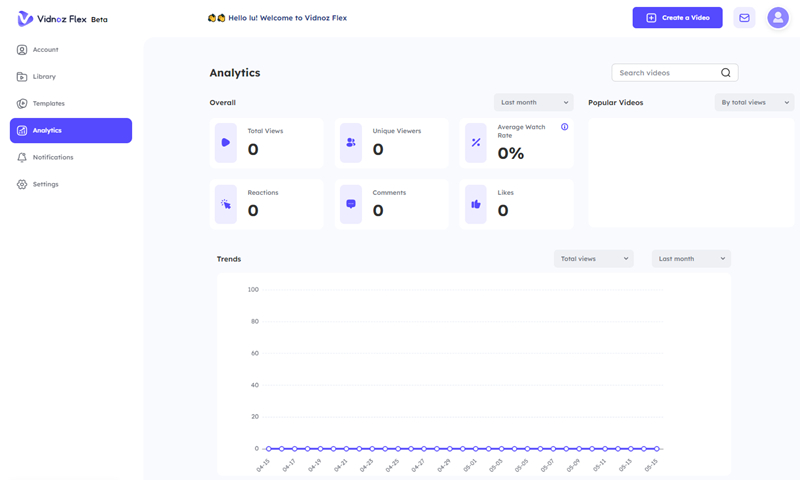Open the Overall Last month dropdown
This screenshot has height=480, width=800.
(x=534, y=103)
